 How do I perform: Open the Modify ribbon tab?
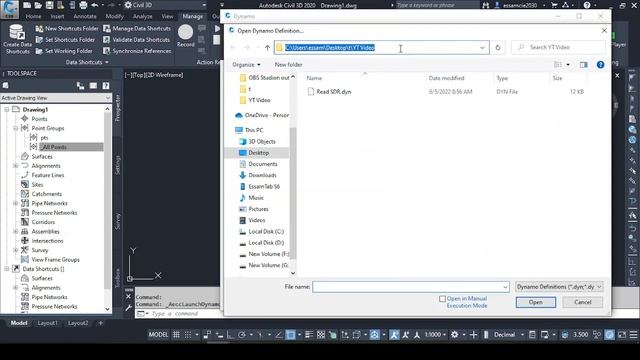(114, 16)
